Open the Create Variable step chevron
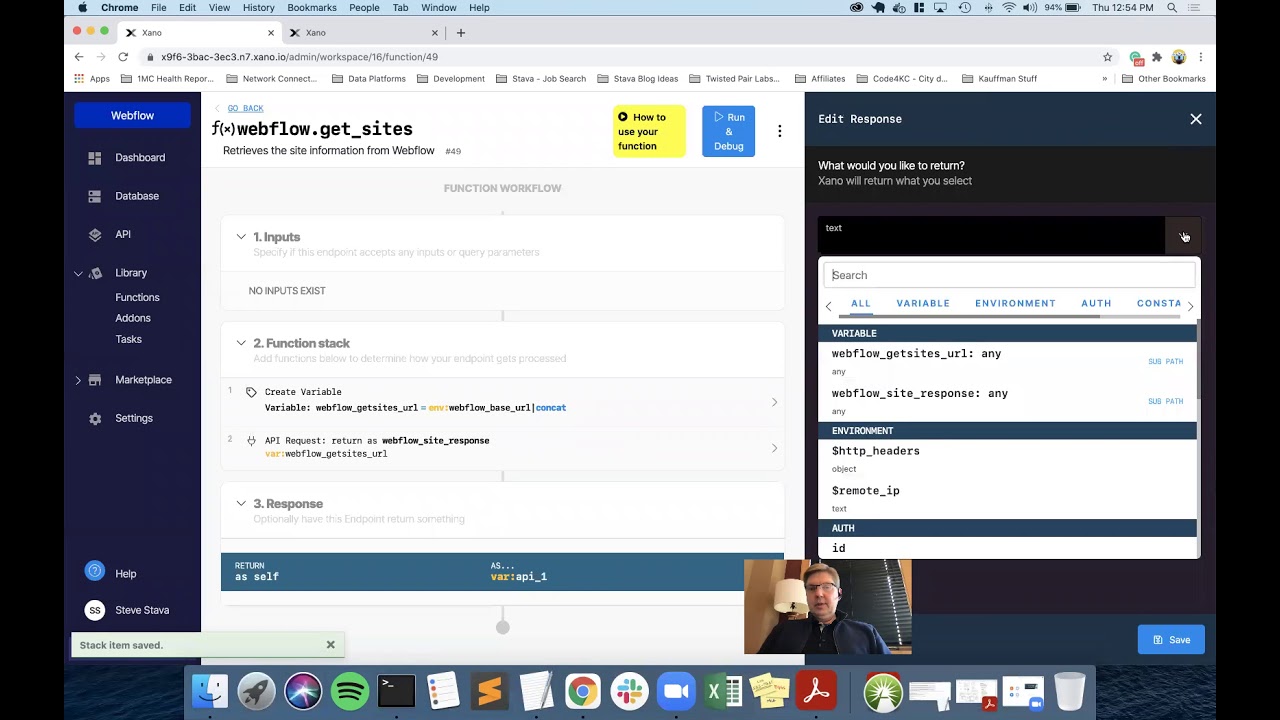The image size is (1280, 720). pos(774,402)
